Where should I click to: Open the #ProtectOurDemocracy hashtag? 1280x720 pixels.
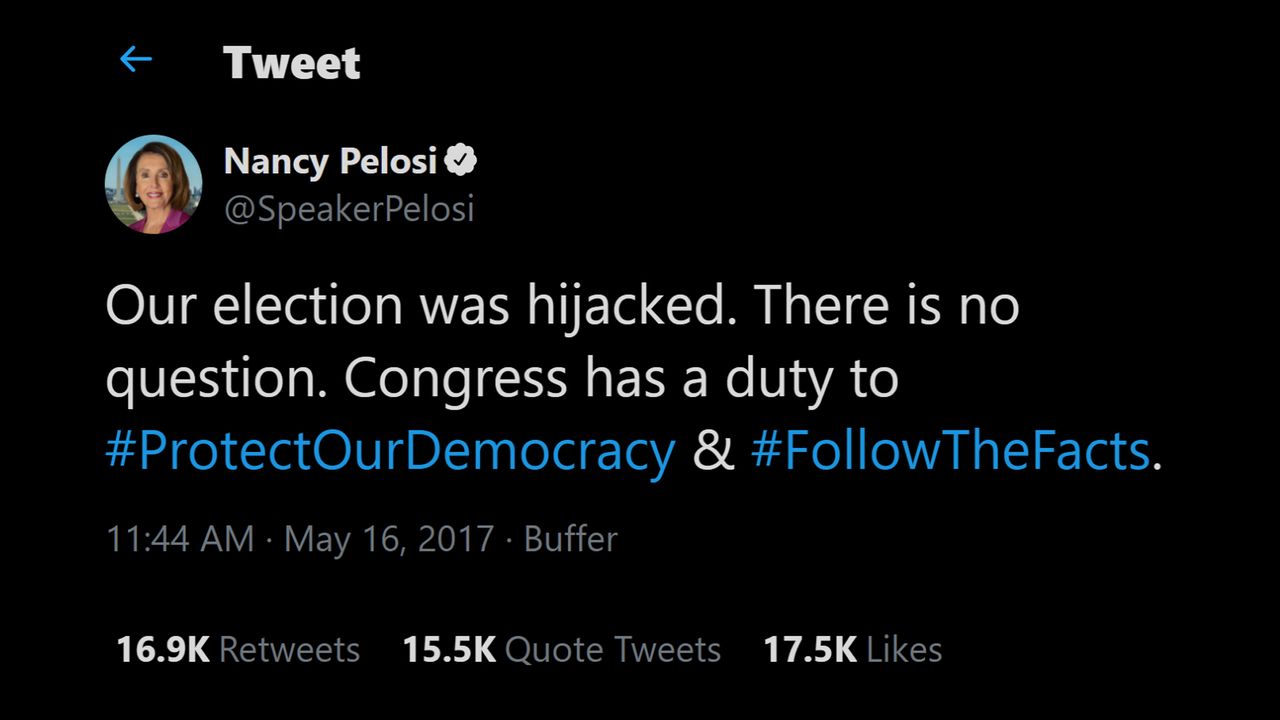[x=390, y=452]
